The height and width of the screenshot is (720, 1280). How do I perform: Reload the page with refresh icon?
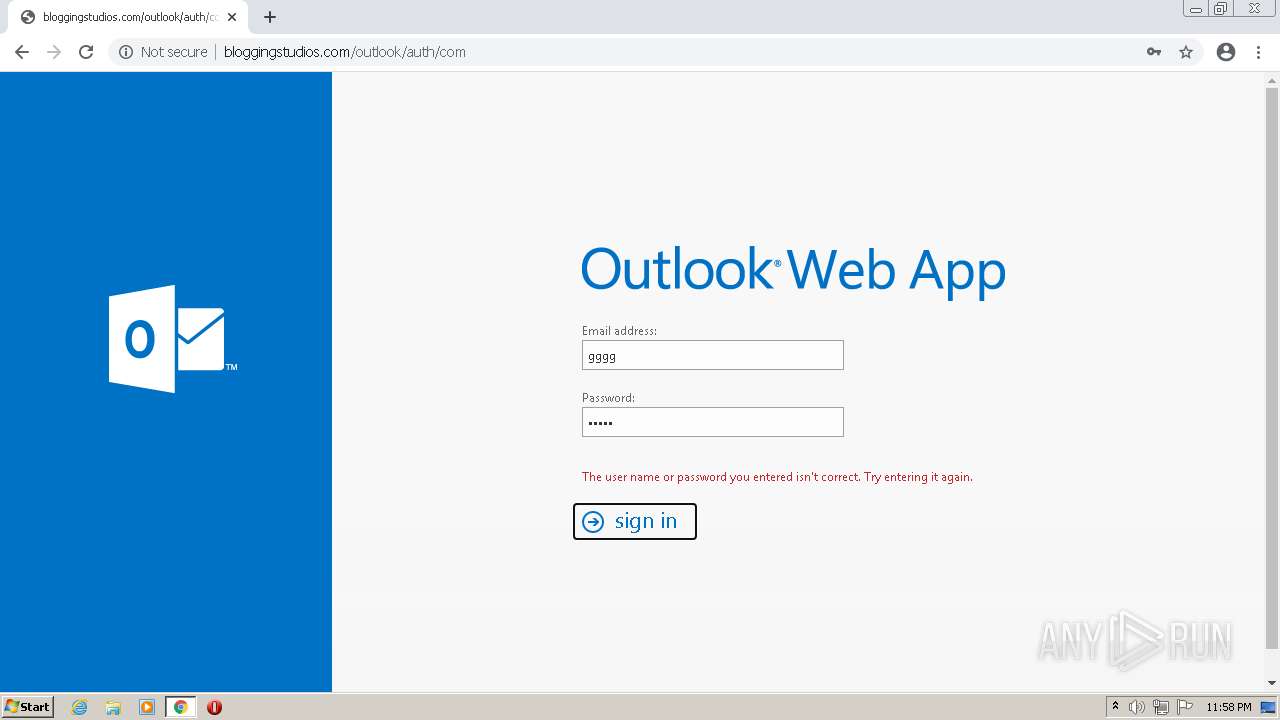point(86,52)
